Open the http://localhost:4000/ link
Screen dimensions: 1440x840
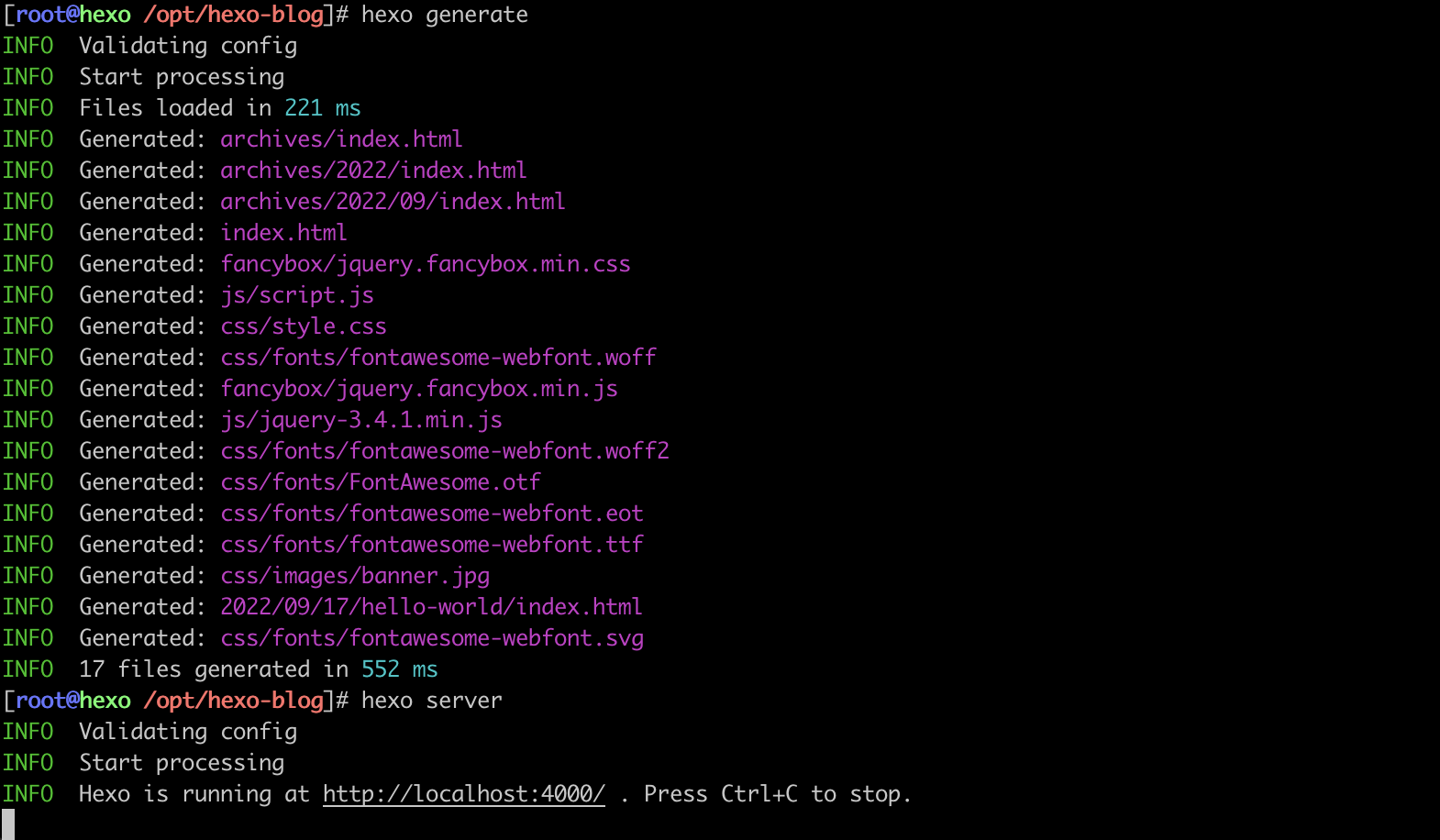[463, 794]
